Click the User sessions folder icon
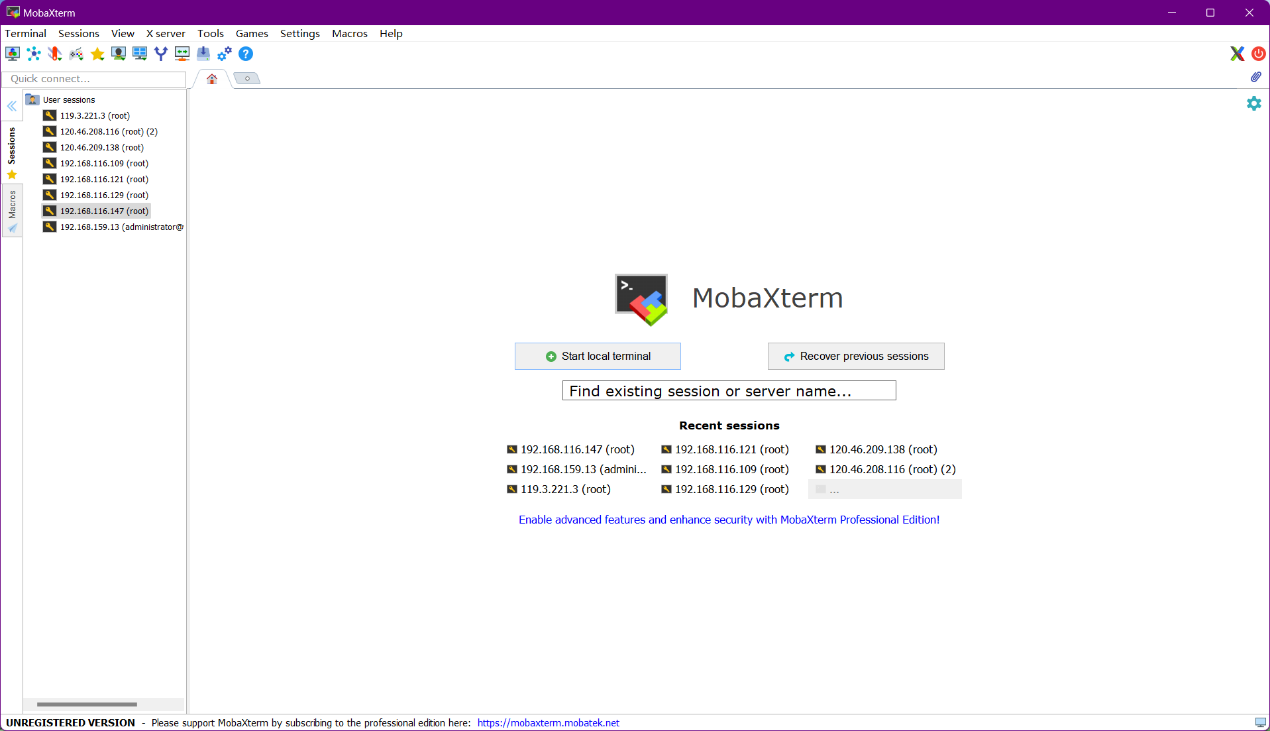This screenshot has height=731, width=1270. [x=32, y=99]
